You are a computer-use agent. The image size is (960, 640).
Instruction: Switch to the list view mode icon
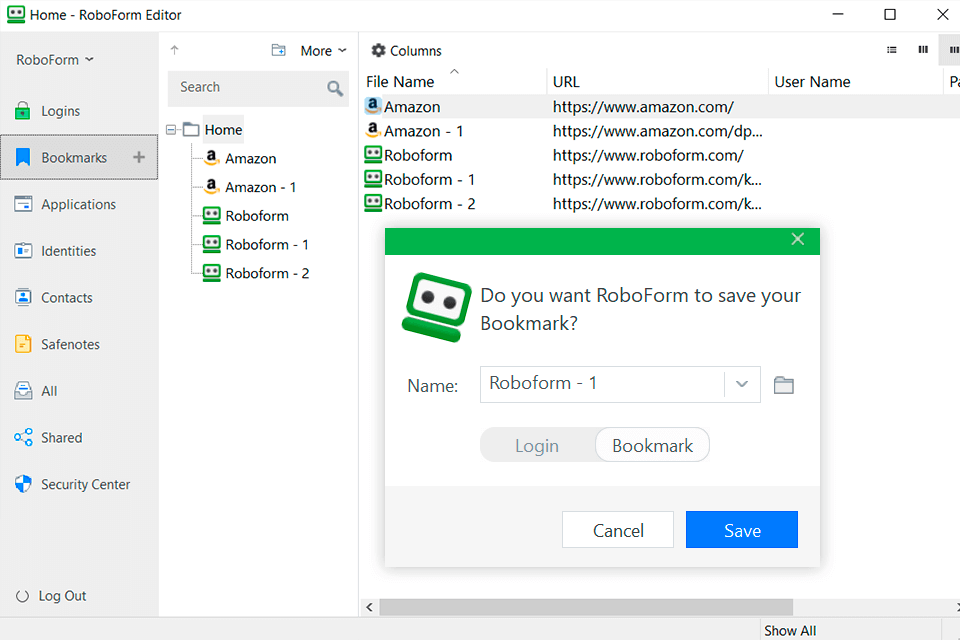pyautogui.click(x=892, y=50)
